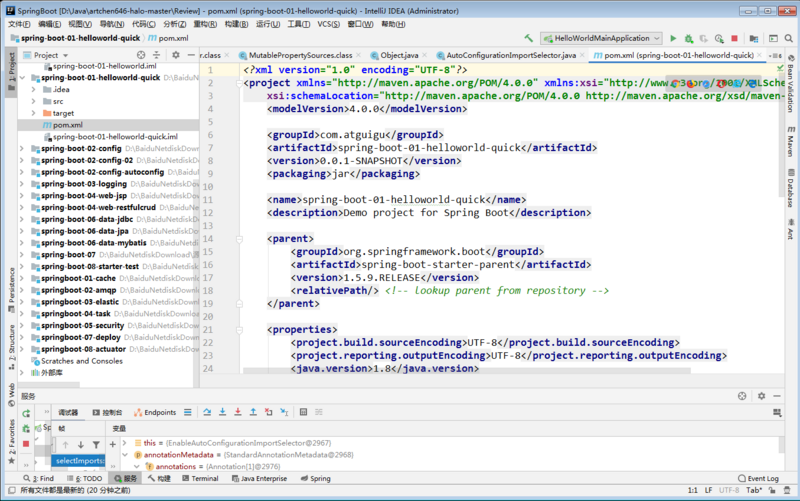The height and width of the screenshot is (501, 800).
Task: Run with coverage icon in the top toolbar
Action: (x=704, y=38)
